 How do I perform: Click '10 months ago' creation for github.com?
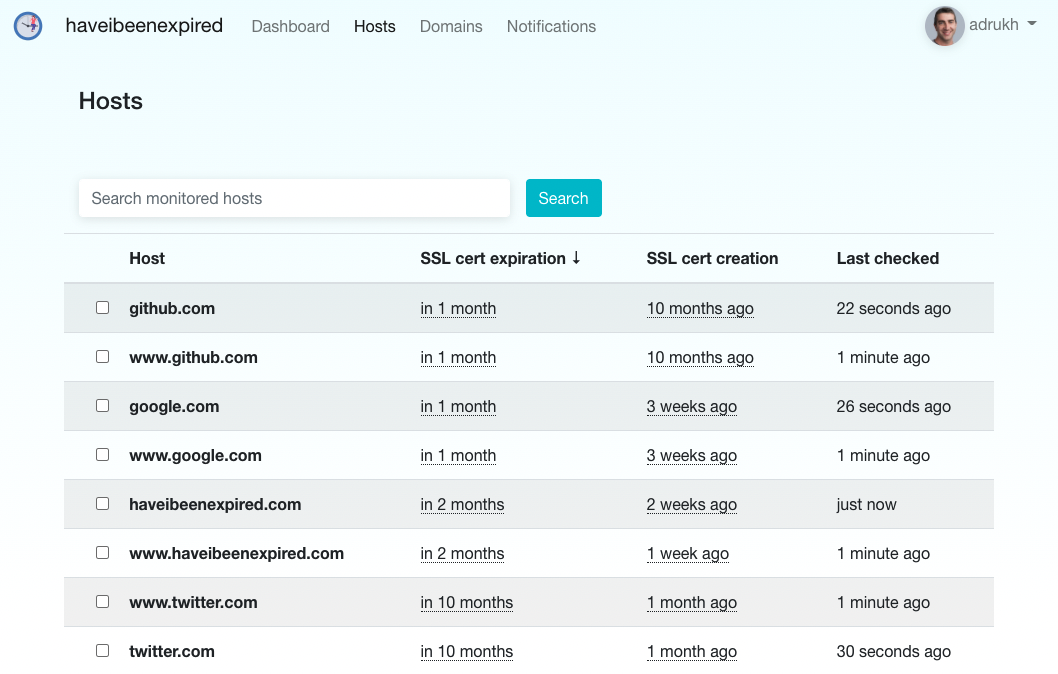coord(700,308)
